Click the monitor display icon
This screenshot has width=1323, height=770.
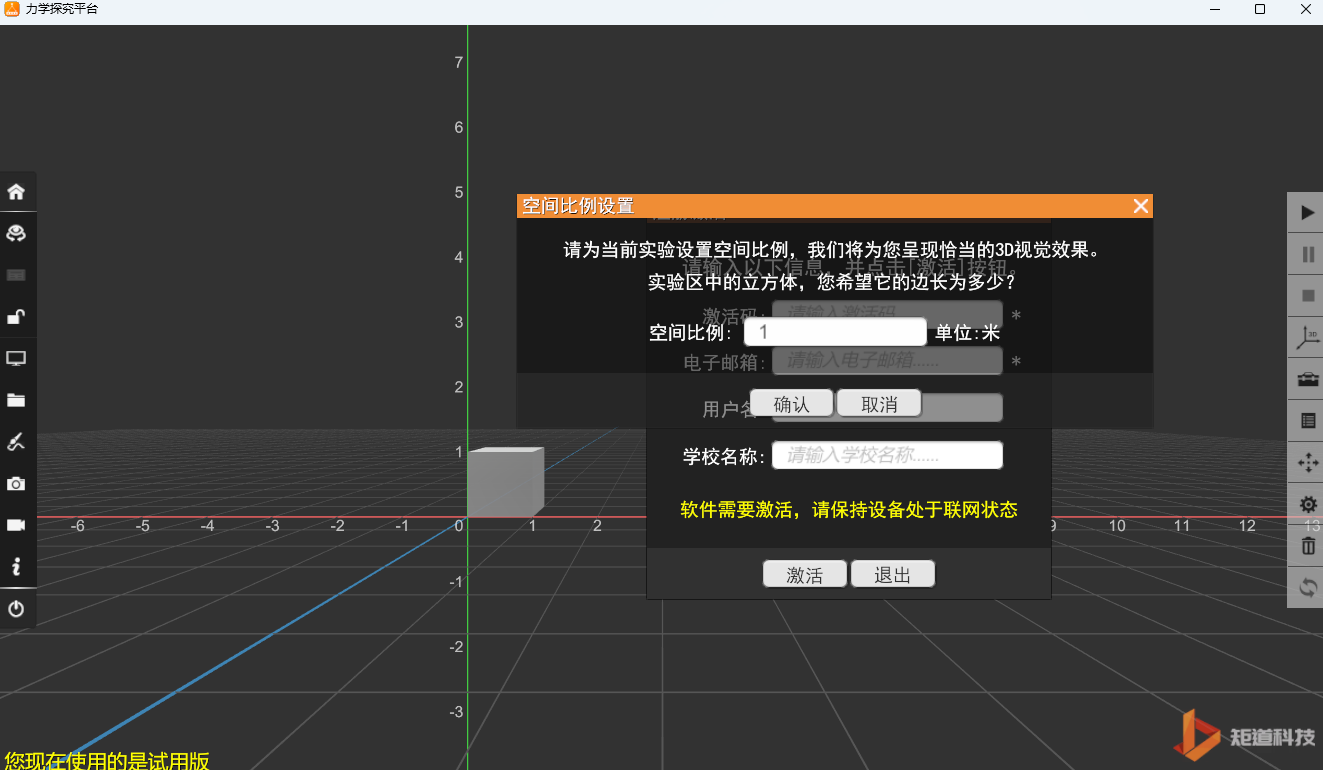point(16,358)
